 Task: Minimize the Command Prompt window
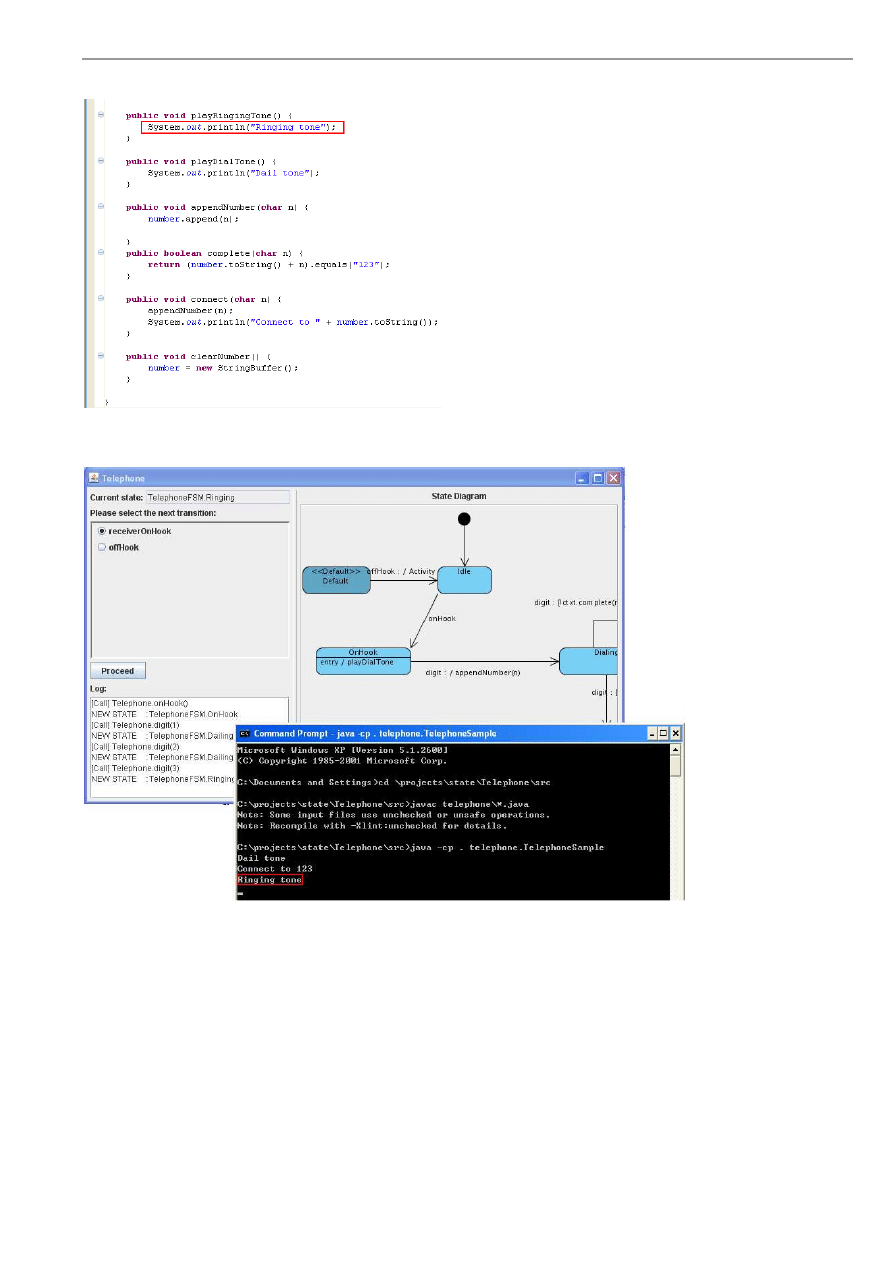pos(649,733)
